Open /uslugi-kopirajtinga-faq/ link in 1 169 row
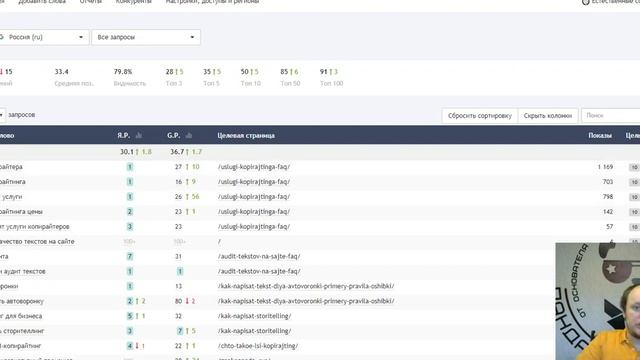Image resolution: width=640 pixels, height=360 pixels. [x=254, y=167]
